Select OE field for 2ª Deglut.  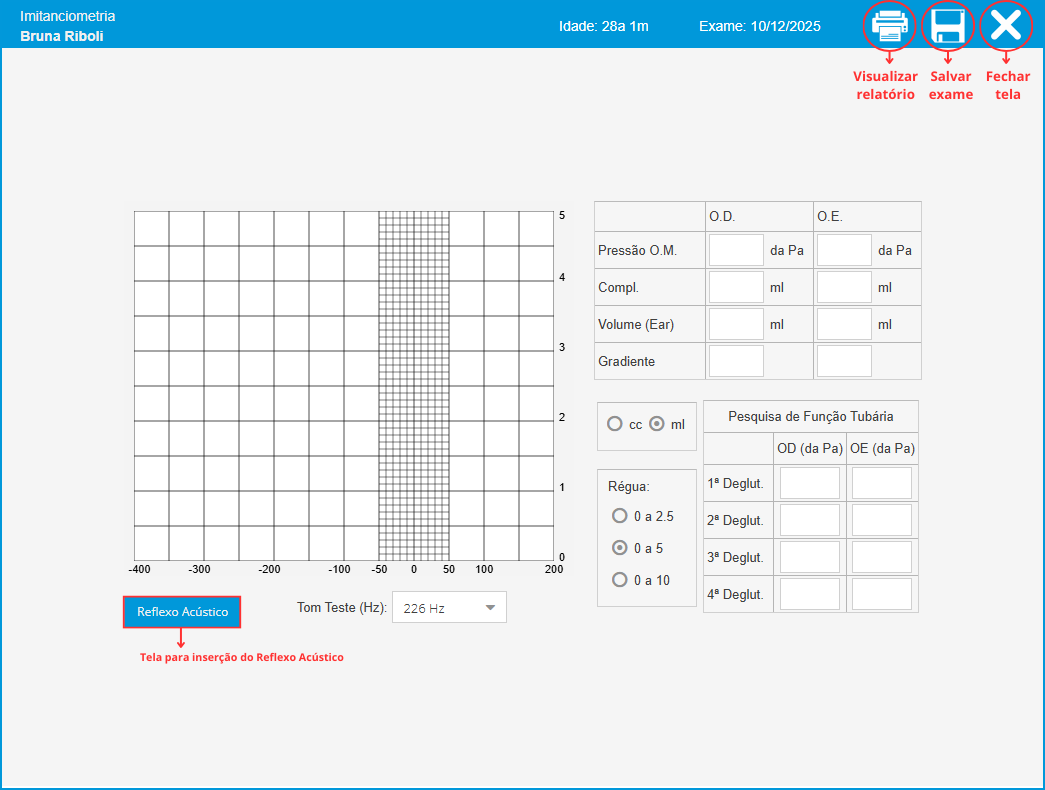click(882, 520)
